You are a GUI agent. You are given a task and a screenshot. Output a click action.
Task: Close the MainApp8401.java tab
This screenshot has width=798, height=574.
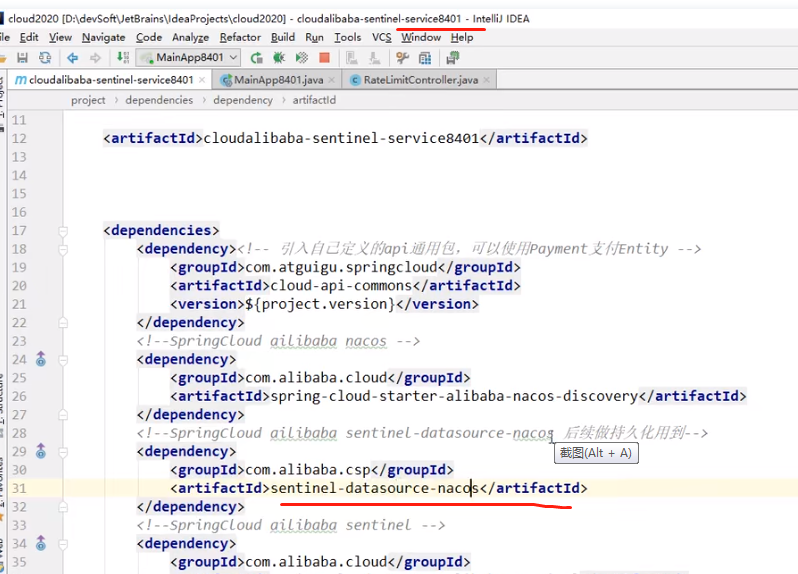tap(332, 80)
